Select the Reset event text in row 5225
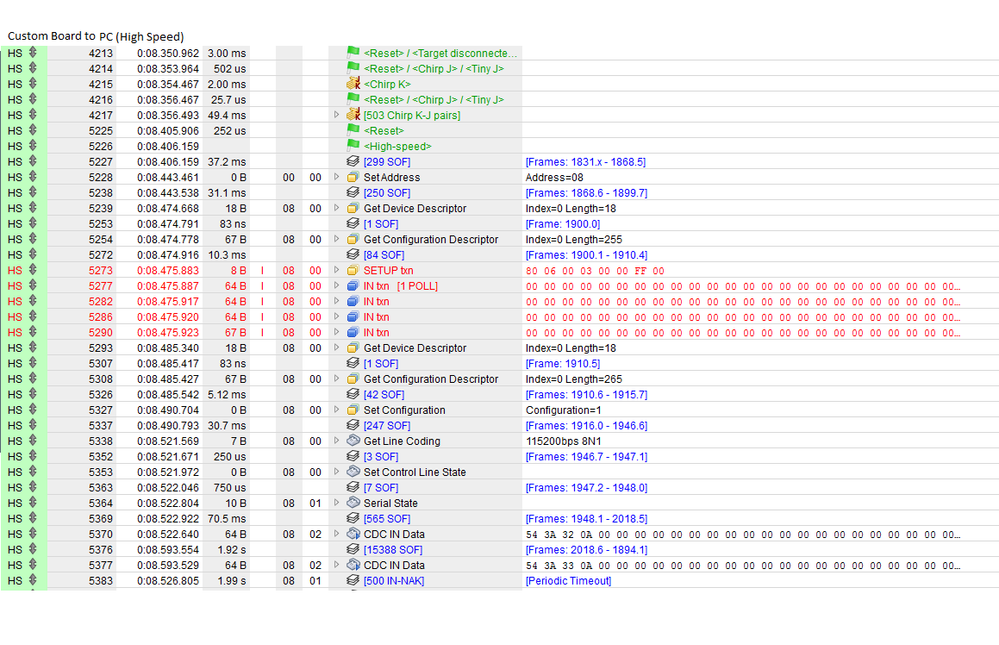The height and width of the screenshot is (645, 999). pos(384,131)
